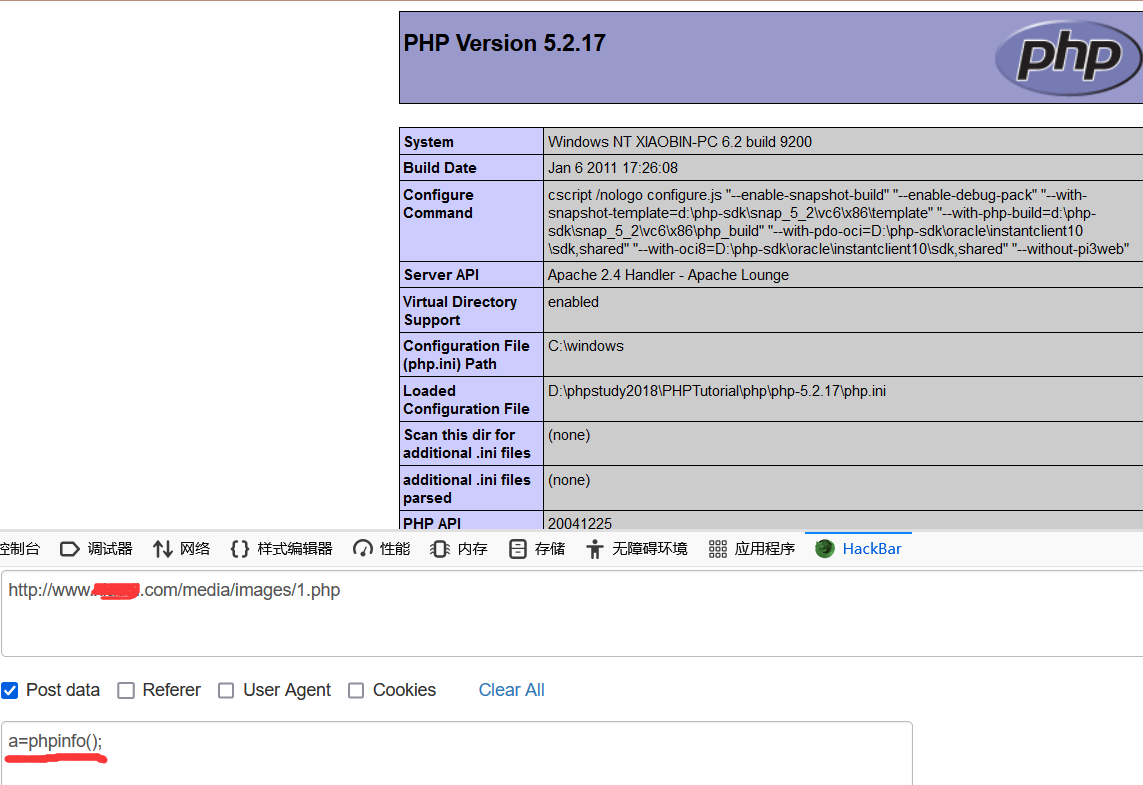This screenshot has width=1143, height=785.
Task: Uncheck the Post data checkbox
Action: [x=9, y=690]
